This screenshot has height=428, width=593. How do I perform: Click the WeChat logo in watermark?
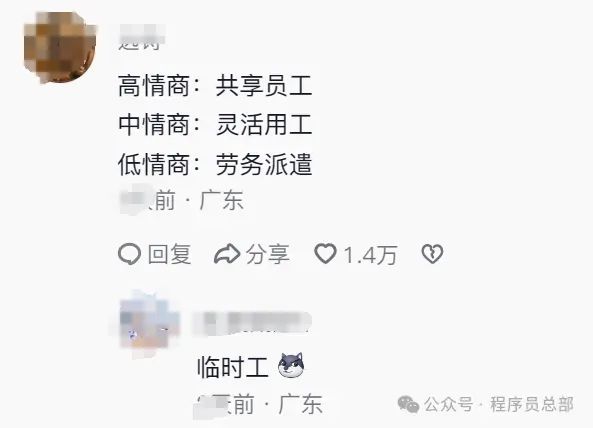click(408, 404)
